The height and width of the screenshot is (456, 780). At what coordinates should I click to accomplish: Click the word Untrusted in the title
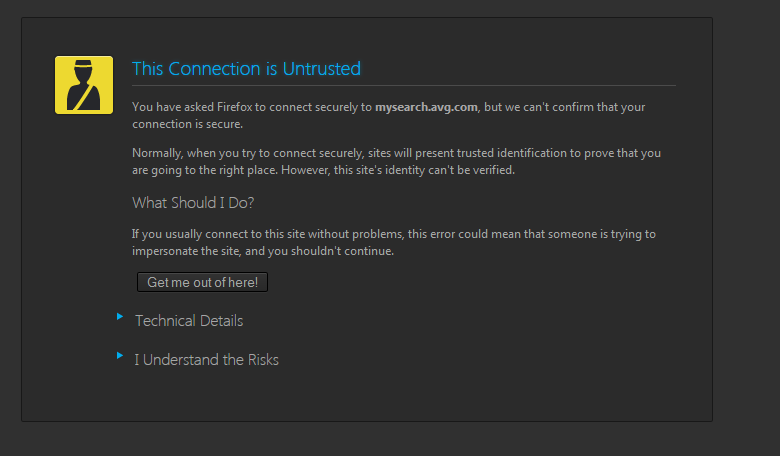click(321, 69)
